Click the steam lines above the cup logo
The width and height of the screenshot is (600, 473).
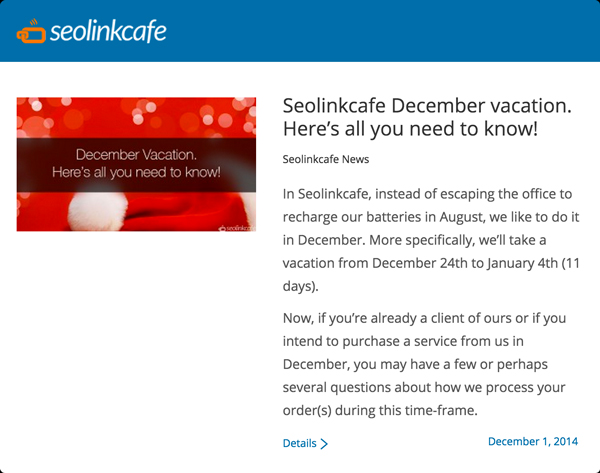[34, 22]
